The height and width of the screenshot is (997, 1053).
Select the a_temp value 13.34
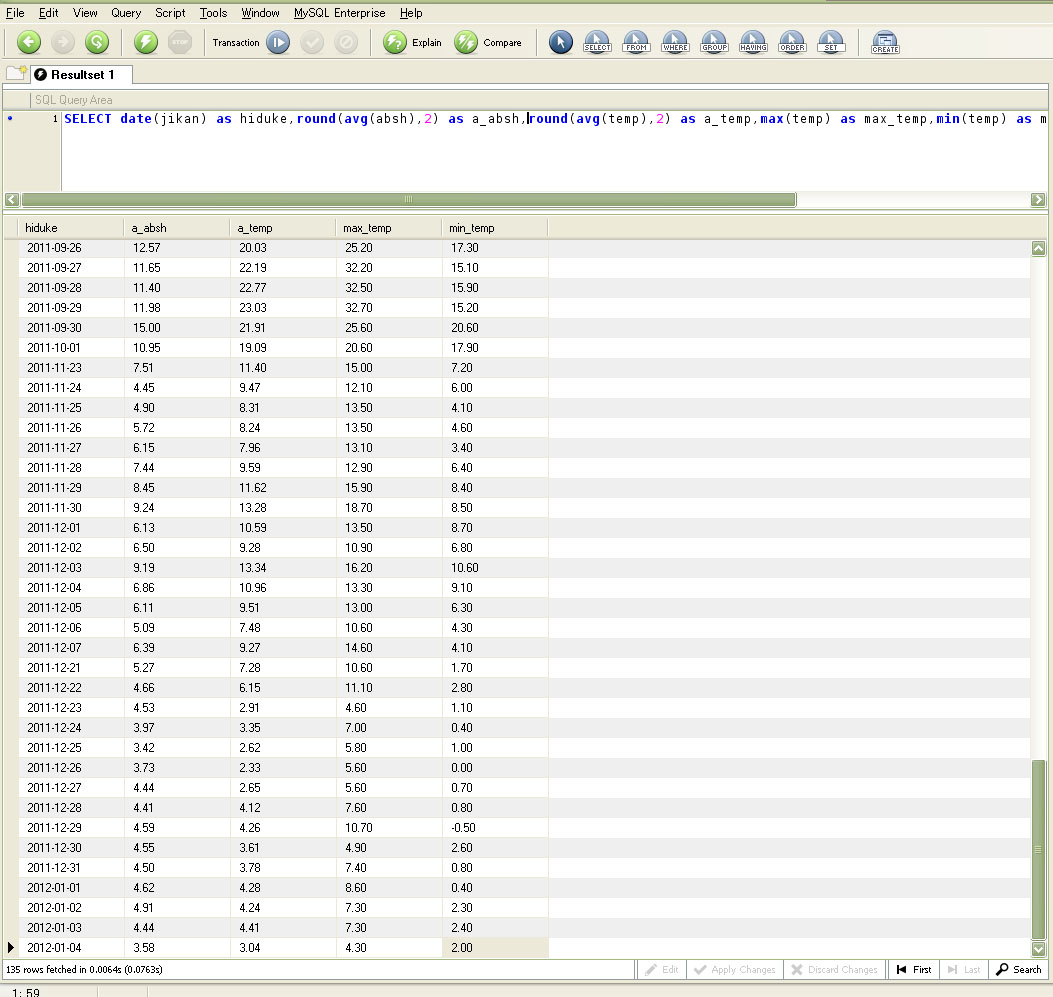pyautogui.click(x=283, y=567)
